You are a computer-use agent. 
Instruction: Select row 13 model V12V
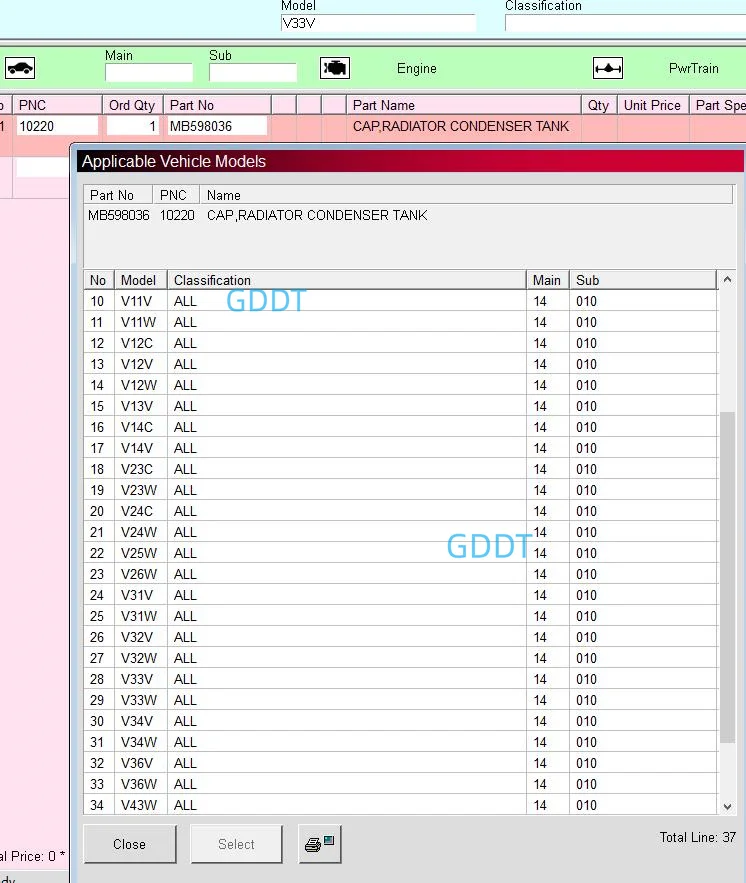[400, 364]
